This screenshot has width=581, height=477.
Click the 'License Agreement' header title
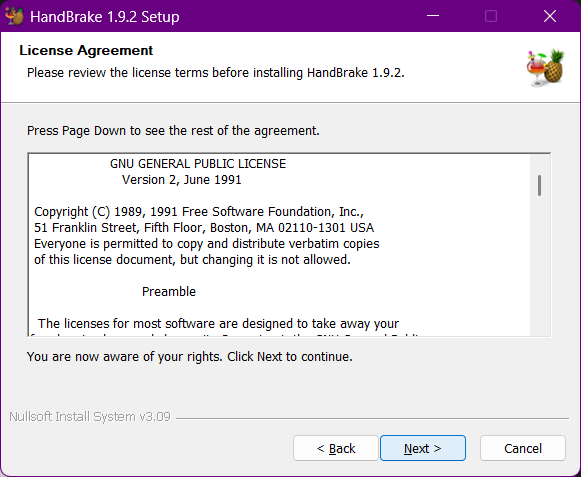coord(86,50)
